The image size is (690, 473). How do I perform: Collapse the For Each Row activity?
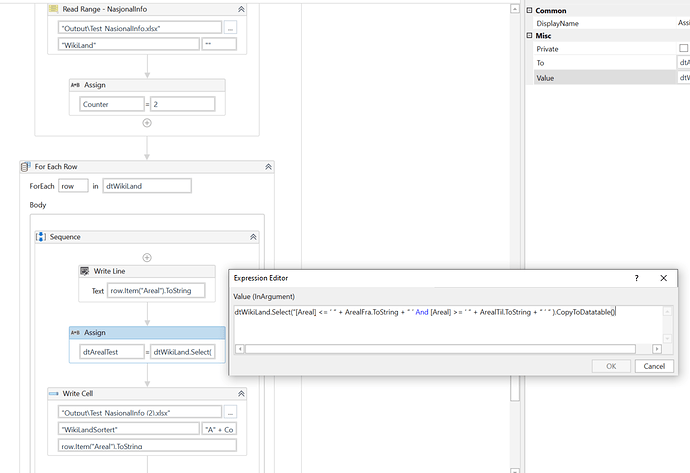coord(268,167)
